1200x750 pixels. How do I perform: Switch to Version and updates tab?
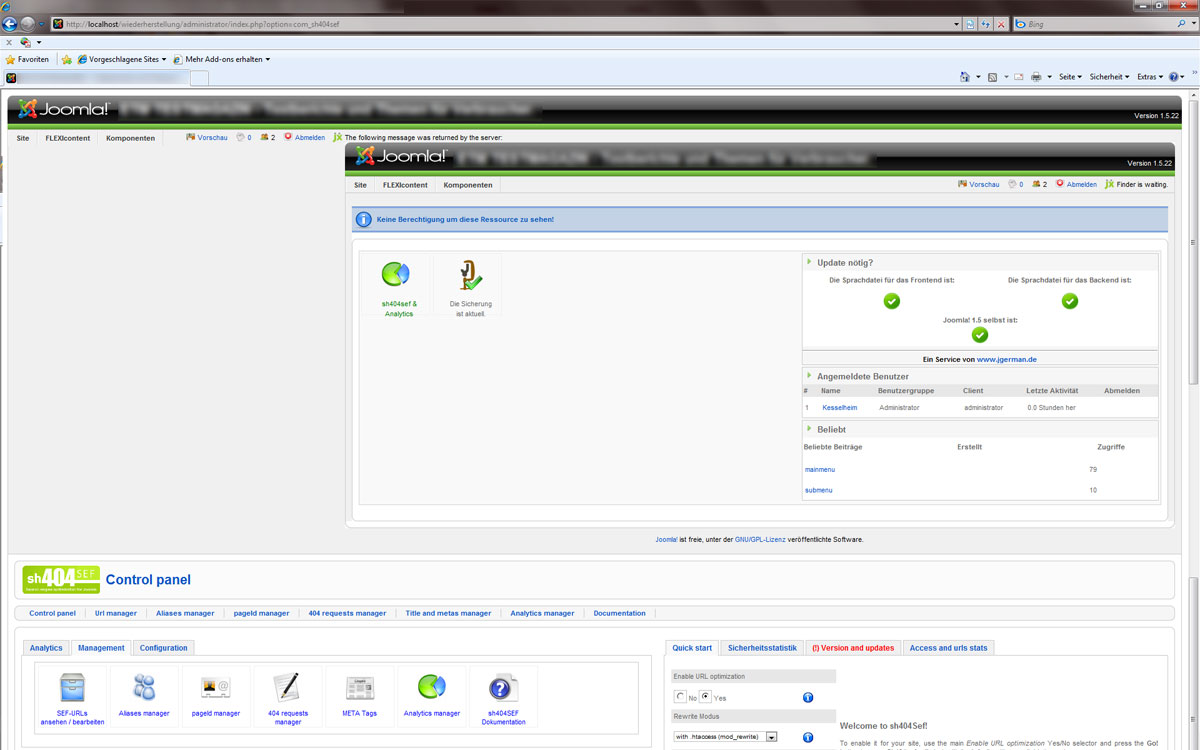853,648
